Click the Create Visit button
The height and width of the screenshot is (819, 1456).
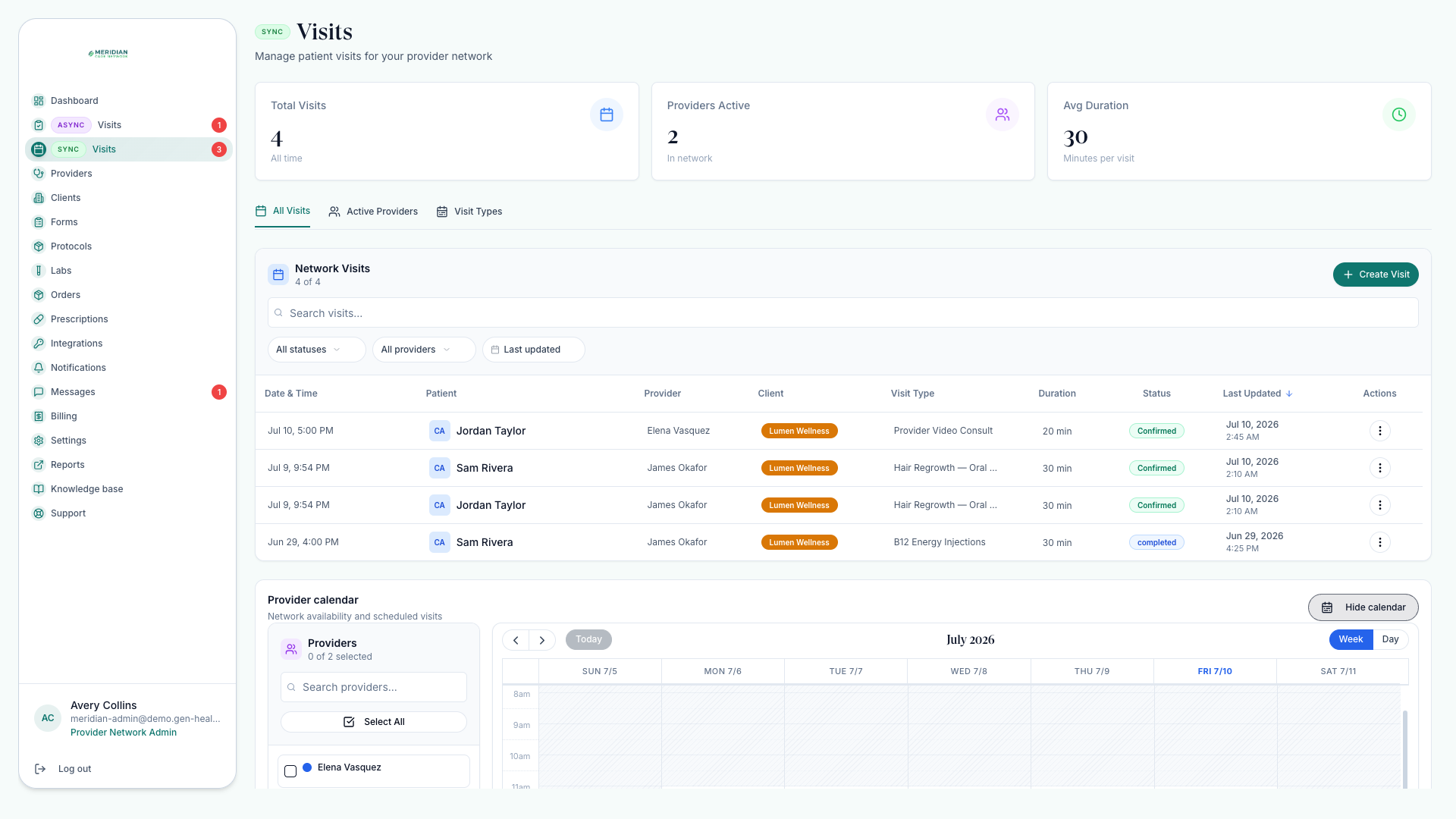pos(1376,275)
